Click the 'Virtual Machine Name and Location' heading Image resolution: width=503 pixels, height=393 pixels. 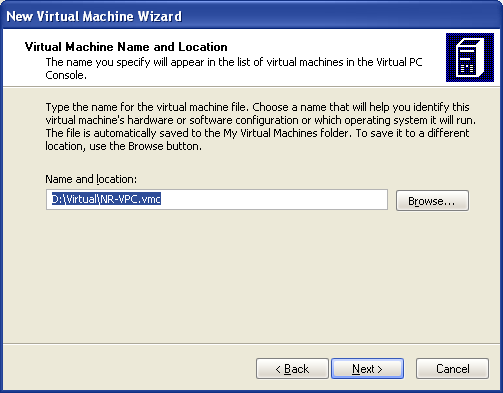[x=126, y=47]
